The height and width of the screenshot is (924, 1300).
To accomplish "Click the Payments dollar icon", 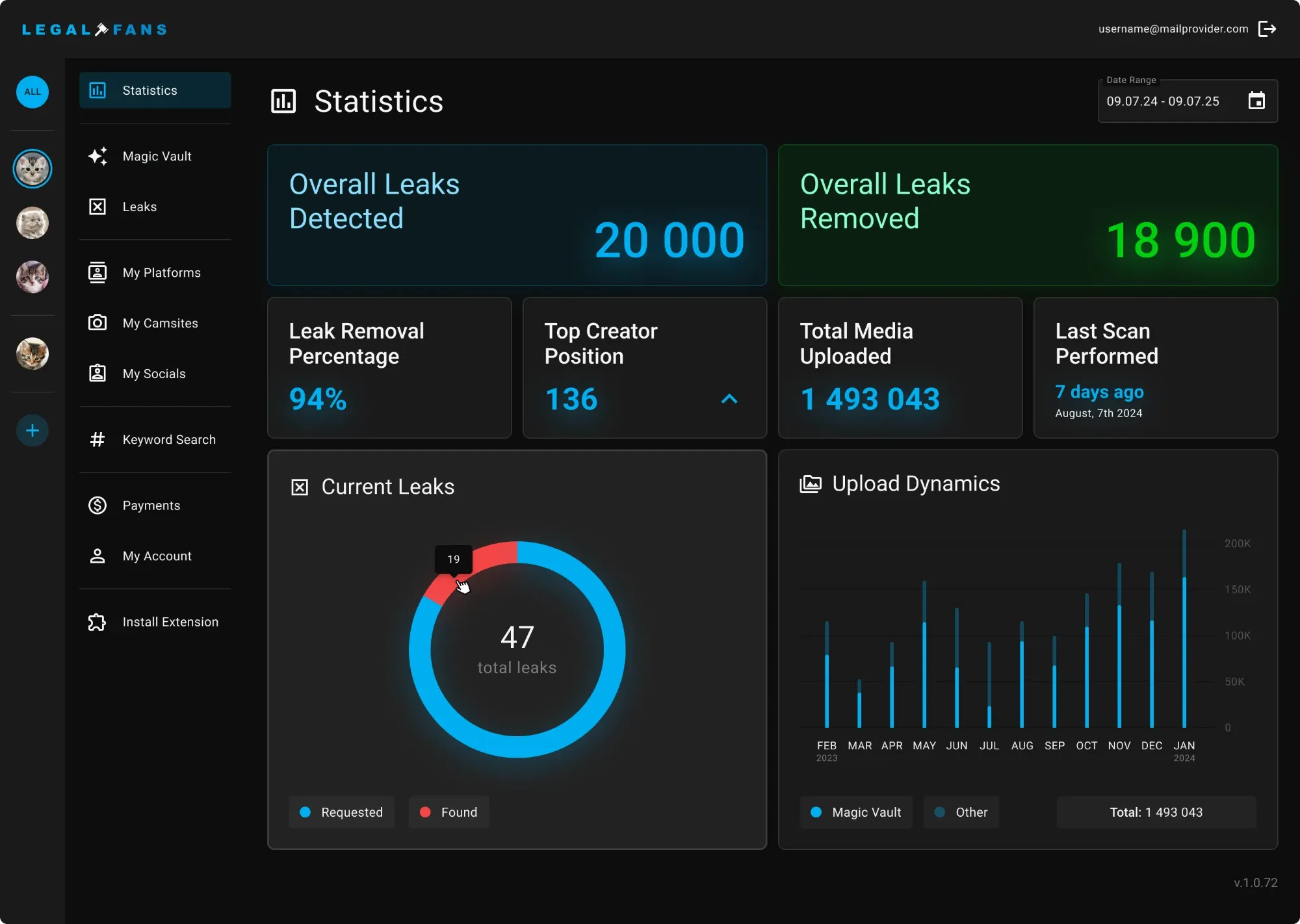I will click(97, 505).
